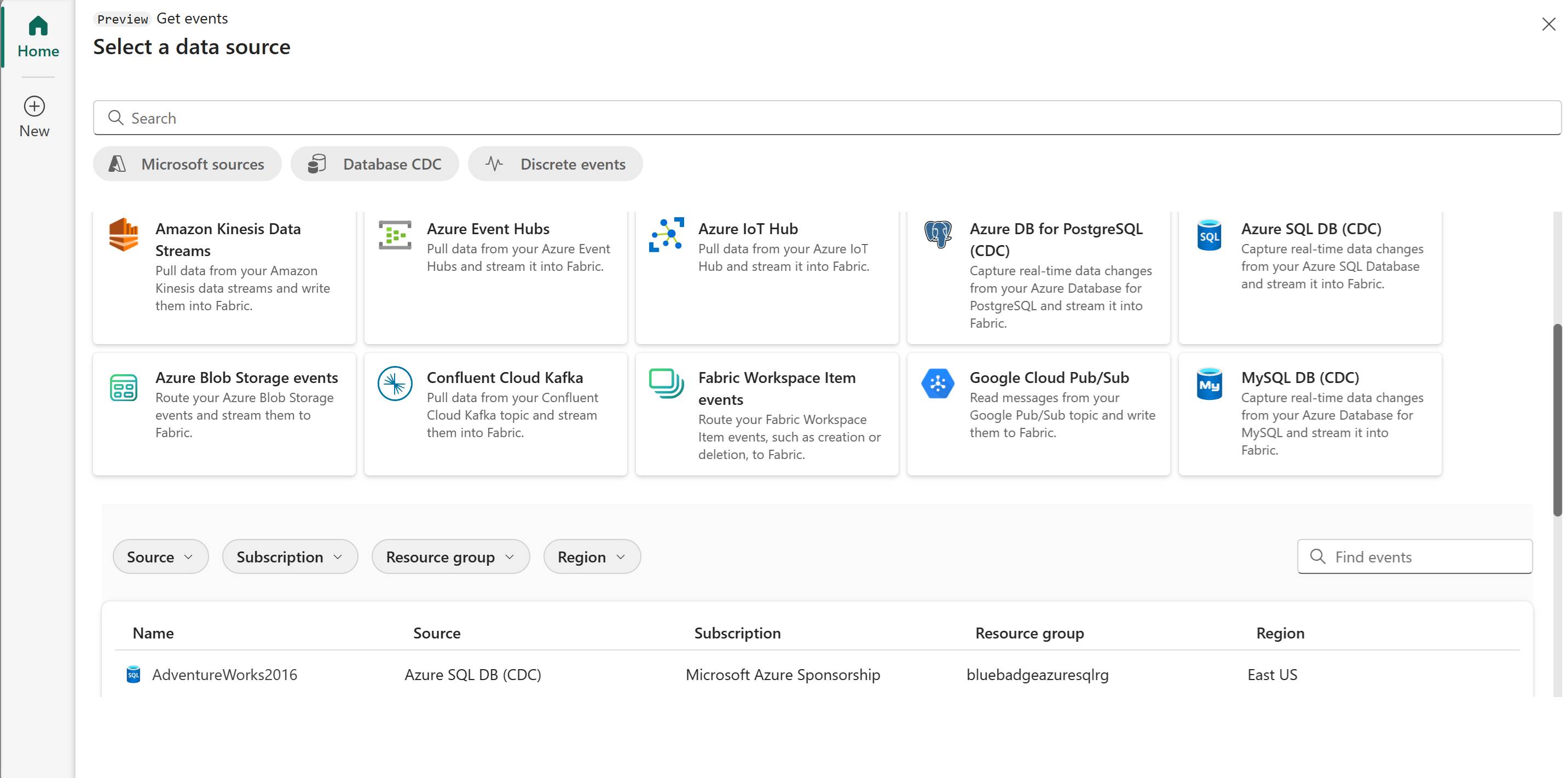This screenshot has height=778, width=1568.
Task: Choose the MySQL DB (CDC) title
Action: 1300,378
